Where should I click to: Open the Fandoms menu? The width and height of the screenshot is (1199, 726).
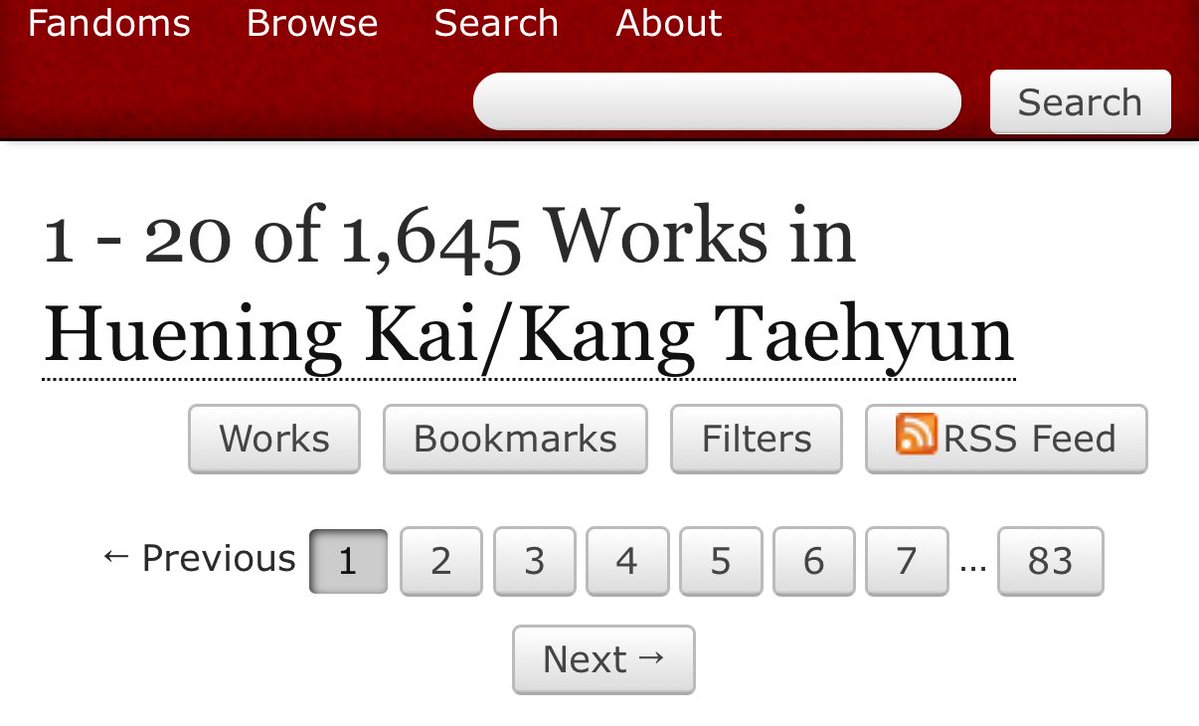click(x=109, y=23)
